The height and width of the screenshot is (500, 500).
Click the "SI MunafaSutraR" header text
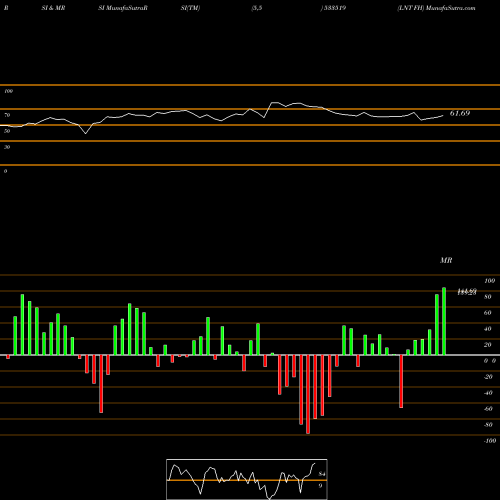[123, 8]
